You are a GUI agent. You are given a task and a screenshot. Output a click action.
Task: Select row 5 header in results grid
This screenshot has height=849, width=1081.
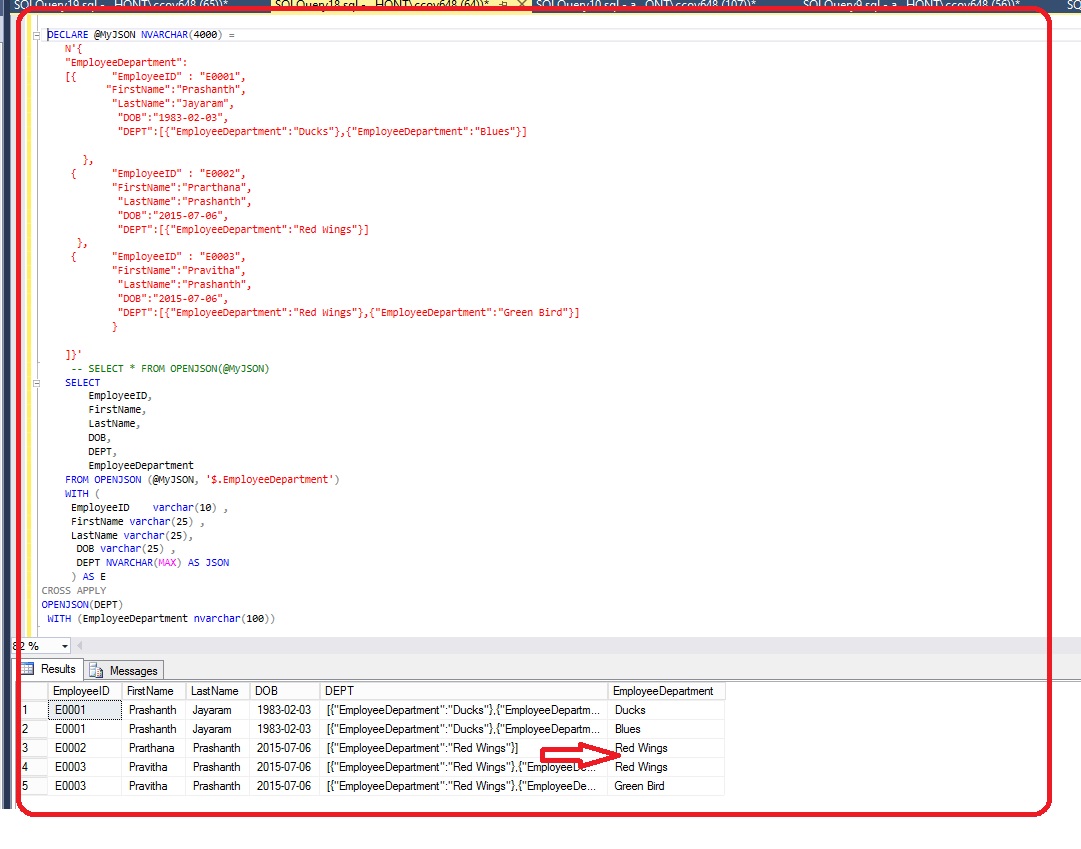click(x=33, y=786)
